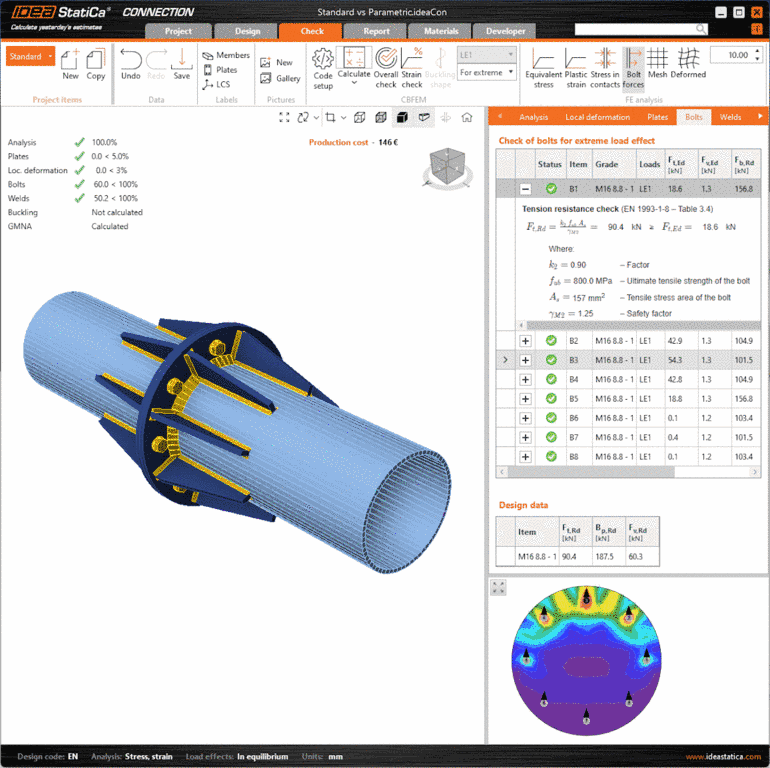This screenshot has height=768, width=770.
Task: Expand bolt B6 details row
Action: [525, 418]
